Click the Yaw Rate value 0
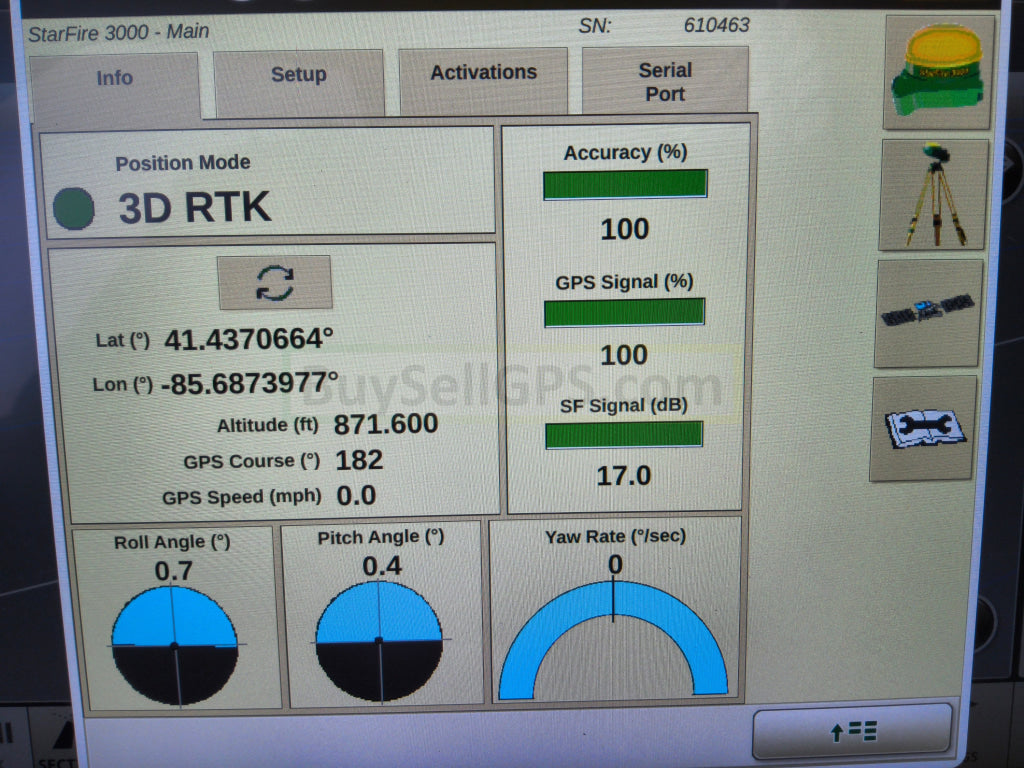The width and height of the screenshot is (1024, 768). pyautogui.click(x=615, y=564)
